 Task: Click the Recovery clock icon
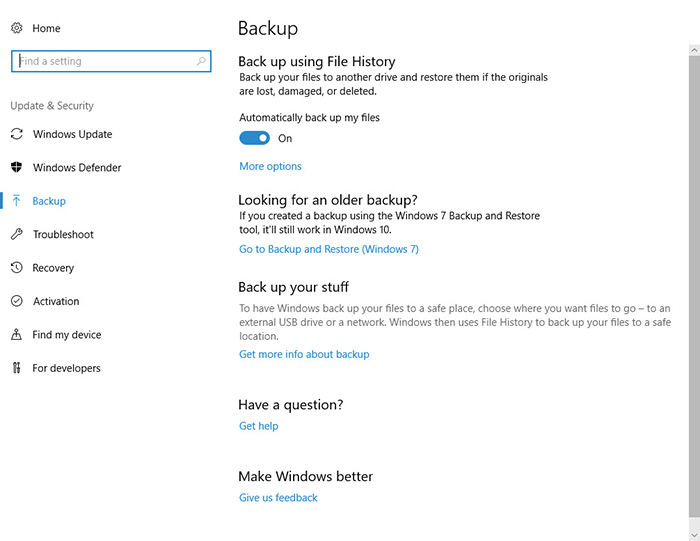(x=17, y=268)
